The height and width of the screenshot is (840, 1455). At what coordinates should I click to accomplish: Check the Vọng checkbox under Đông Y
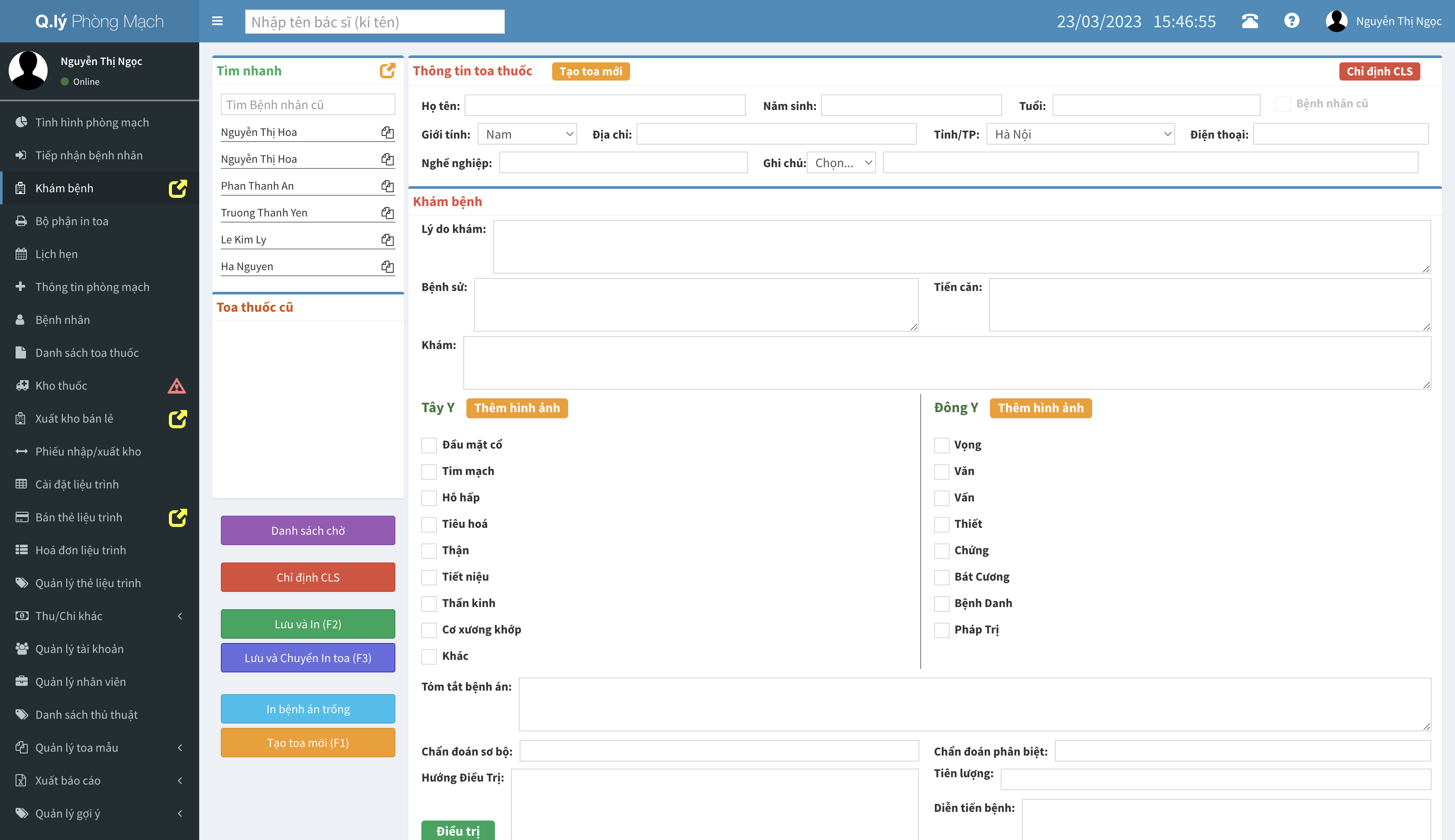tap(941, 445)
